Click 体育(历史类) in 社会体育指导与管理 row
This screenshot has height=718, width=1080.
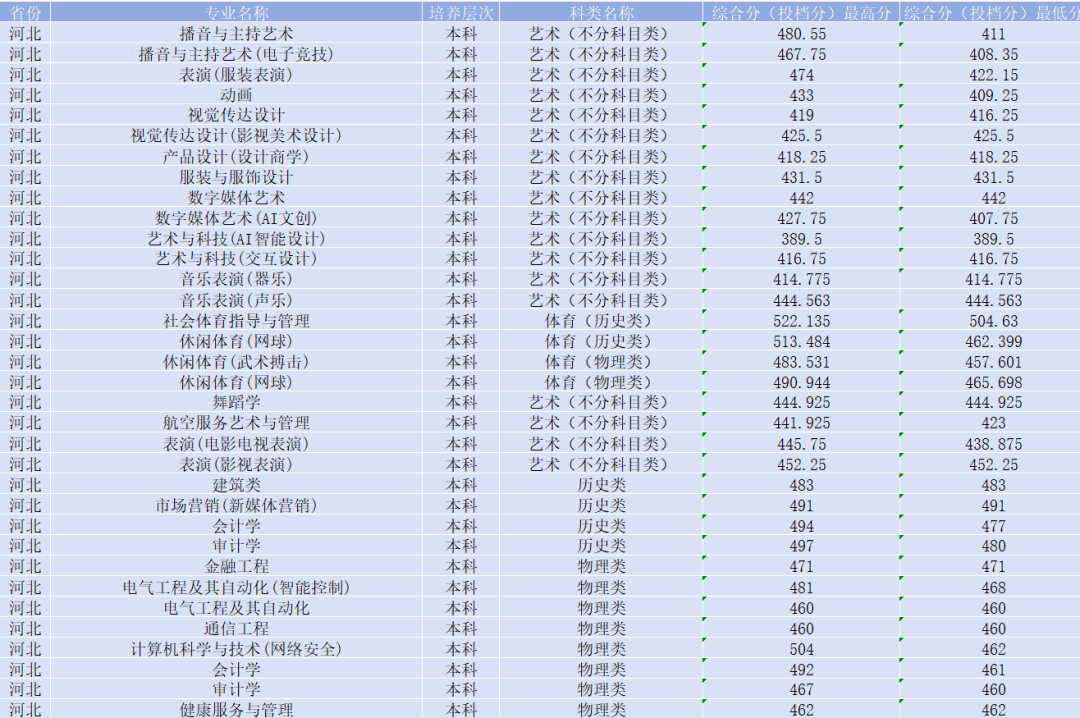coord(601,320)
